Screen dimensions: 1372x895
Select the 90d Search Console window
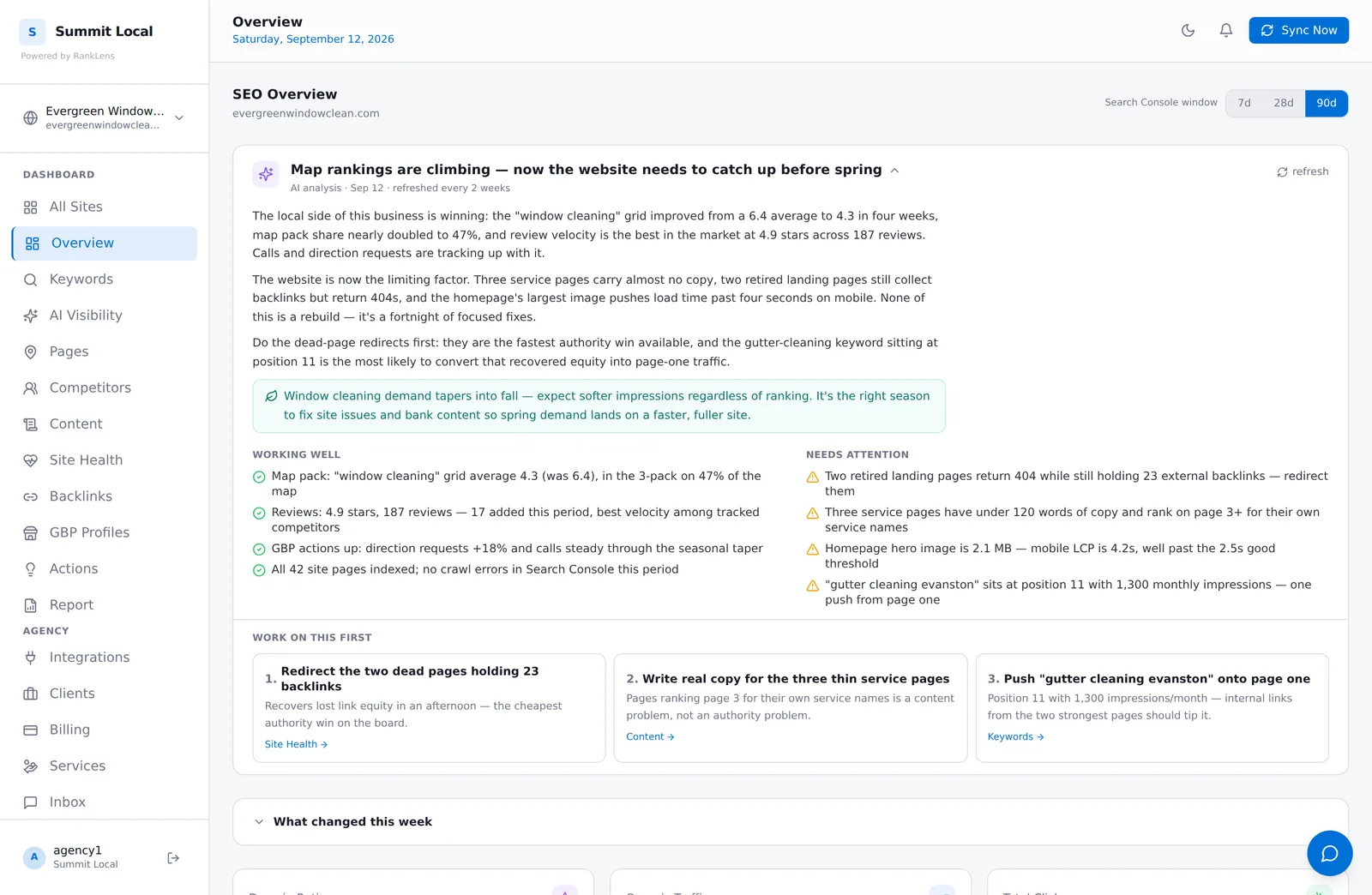(x=1327, y=103)
